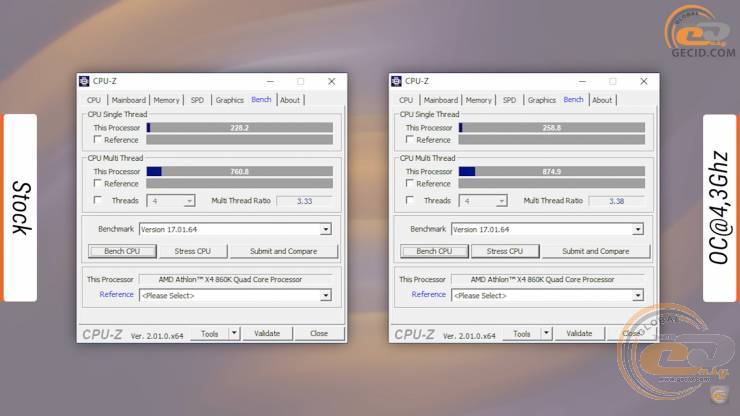This screenshot has height=416, width=740.
Task: Click Multi Thread Ratio value 3.38 in right window
Action: point(616,201)
